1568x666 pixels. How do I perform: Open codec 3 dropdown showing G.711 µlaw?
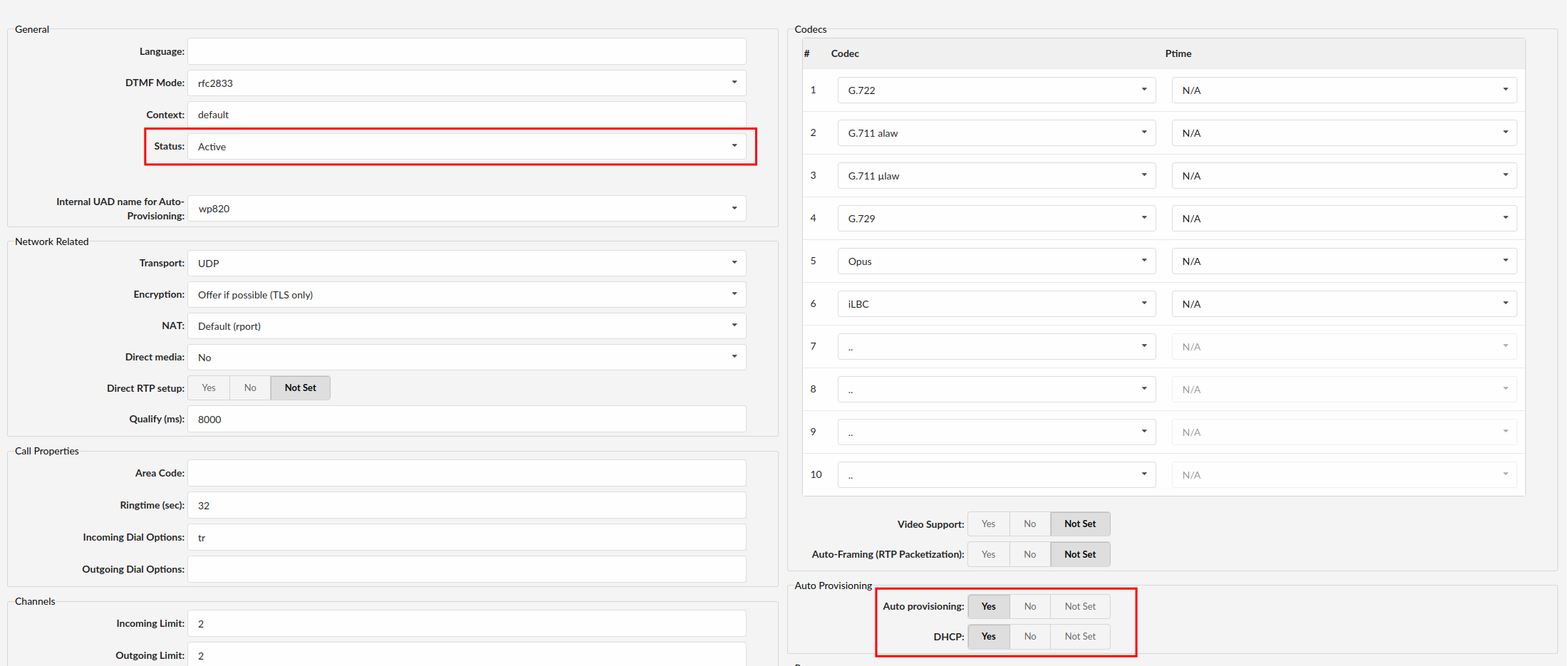997,176
